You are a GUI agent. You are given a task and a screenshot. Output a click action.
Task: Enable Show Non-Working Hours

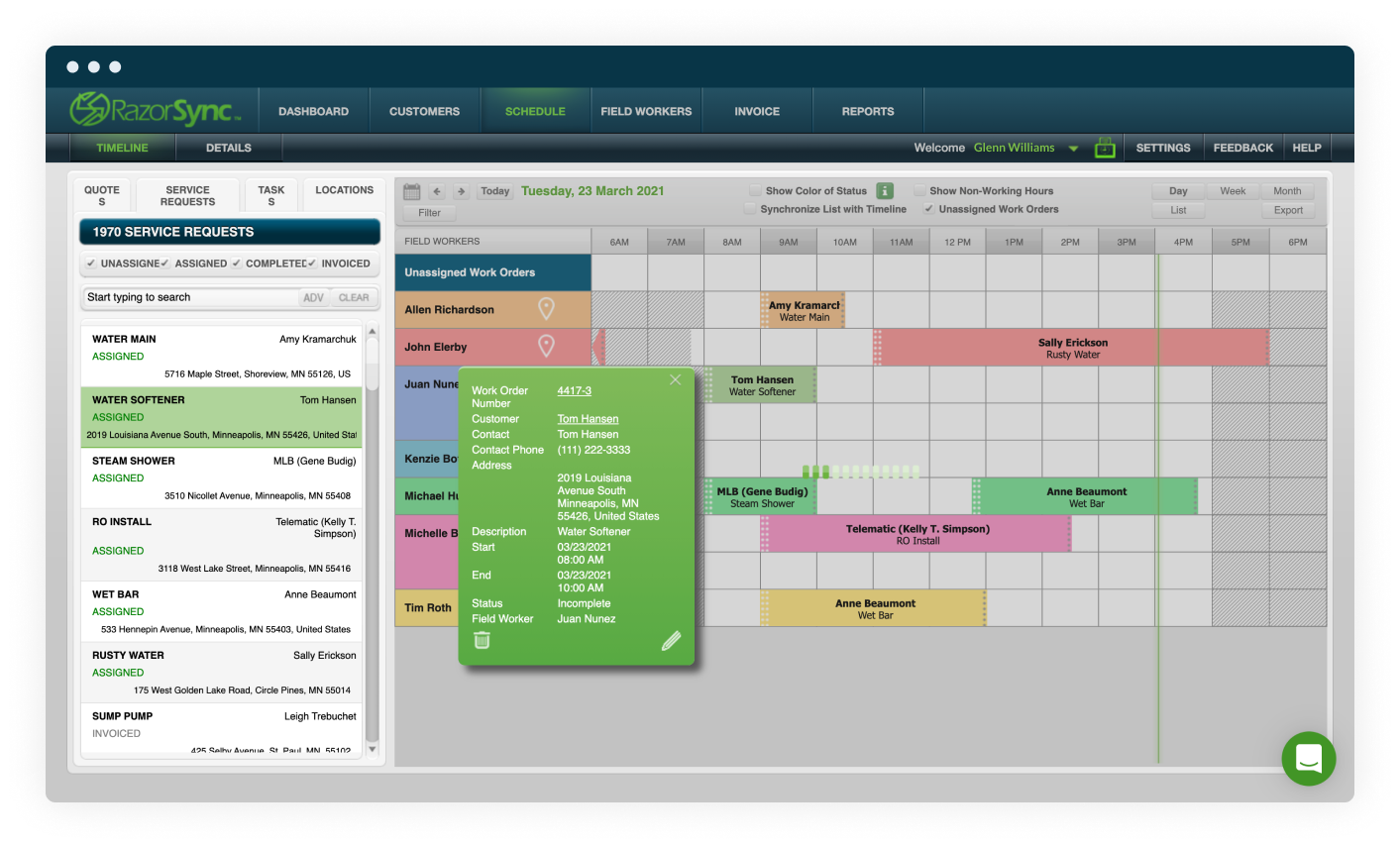click(x=919, y=191)
